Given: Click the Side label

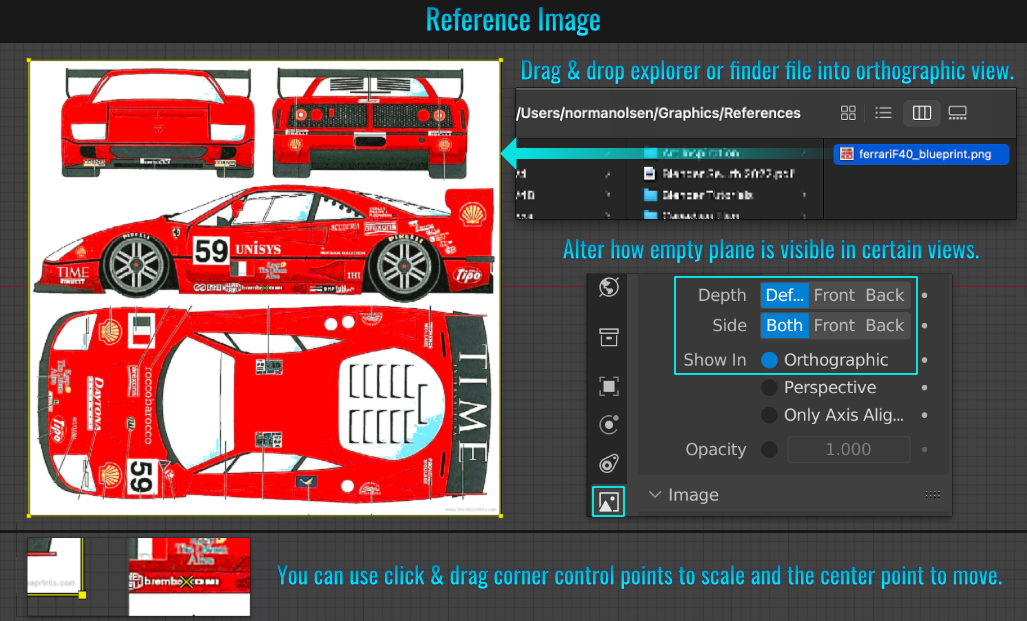Looking at the screenshot, I should 730,326.
